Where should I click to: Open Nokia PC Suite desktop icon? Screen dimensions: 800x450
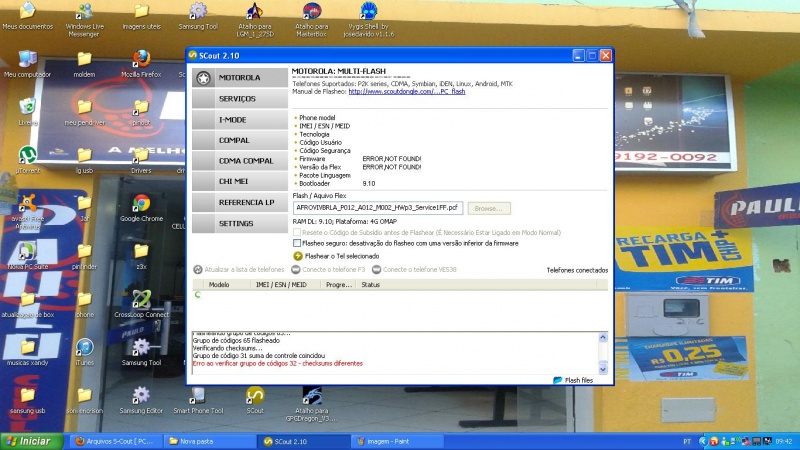coord(28,256)
